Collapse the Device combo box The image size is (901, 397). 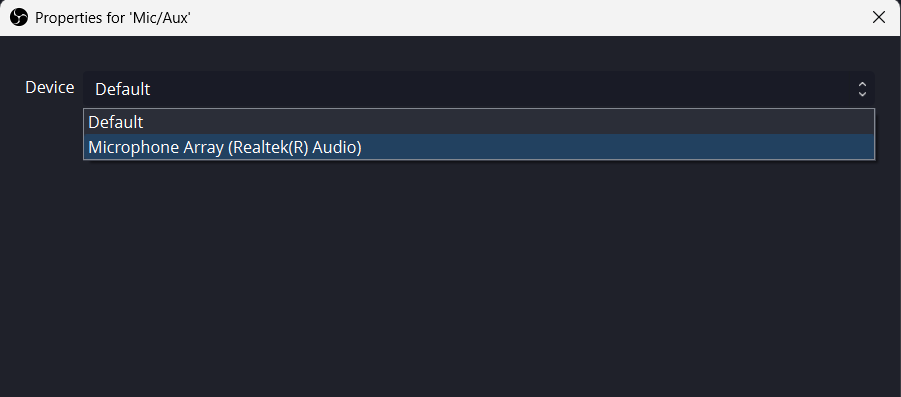click(479, 89)
